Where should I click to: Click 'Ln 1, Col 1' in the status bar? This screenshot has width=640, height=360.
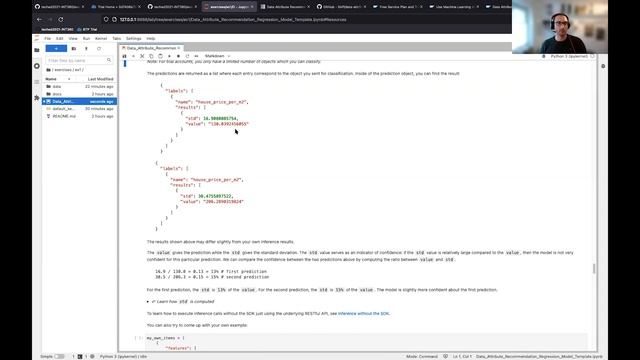tap(462, 356)
